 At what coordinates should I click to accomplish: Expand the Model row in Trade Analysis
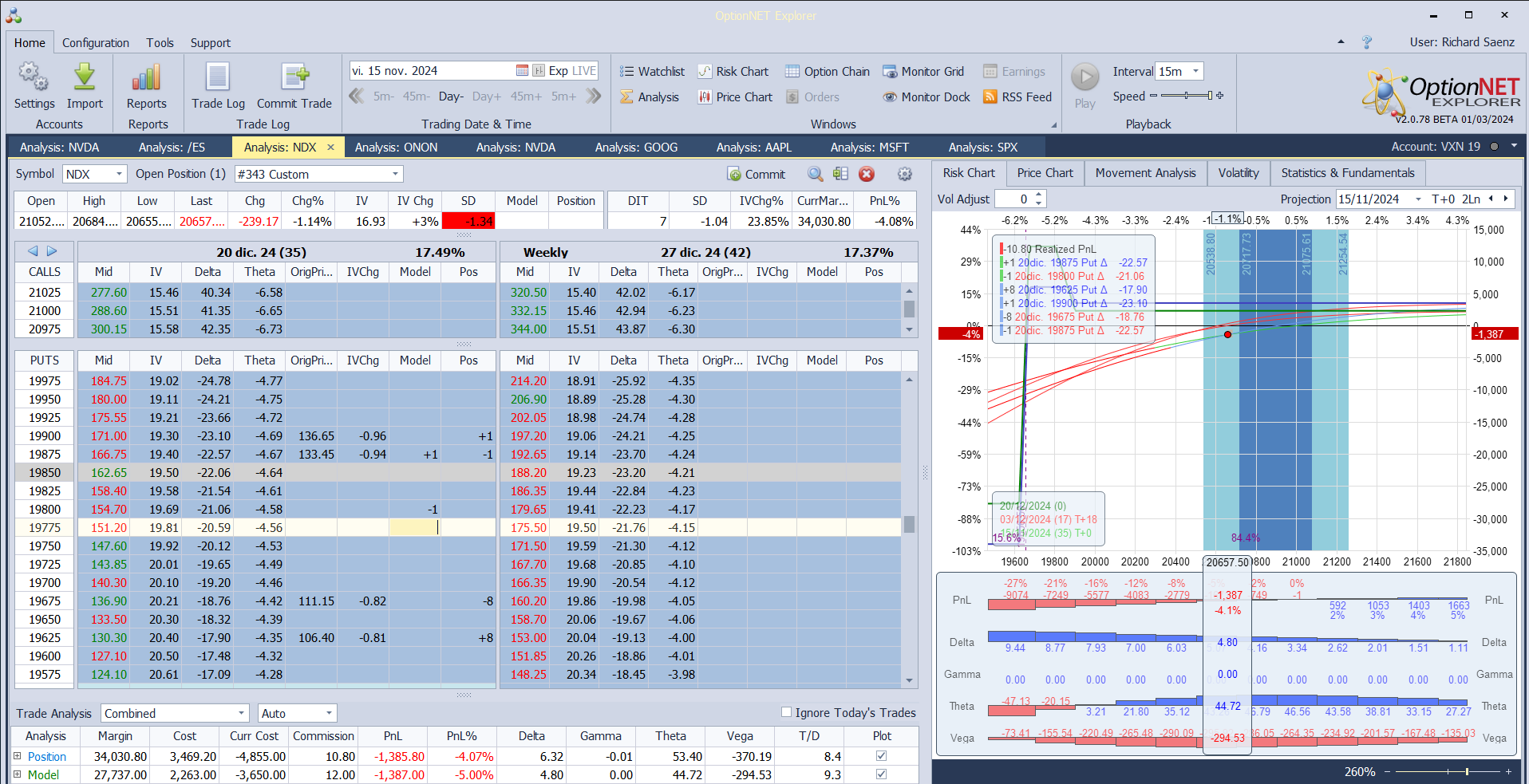pyautogui.click(x=17, y=774)
